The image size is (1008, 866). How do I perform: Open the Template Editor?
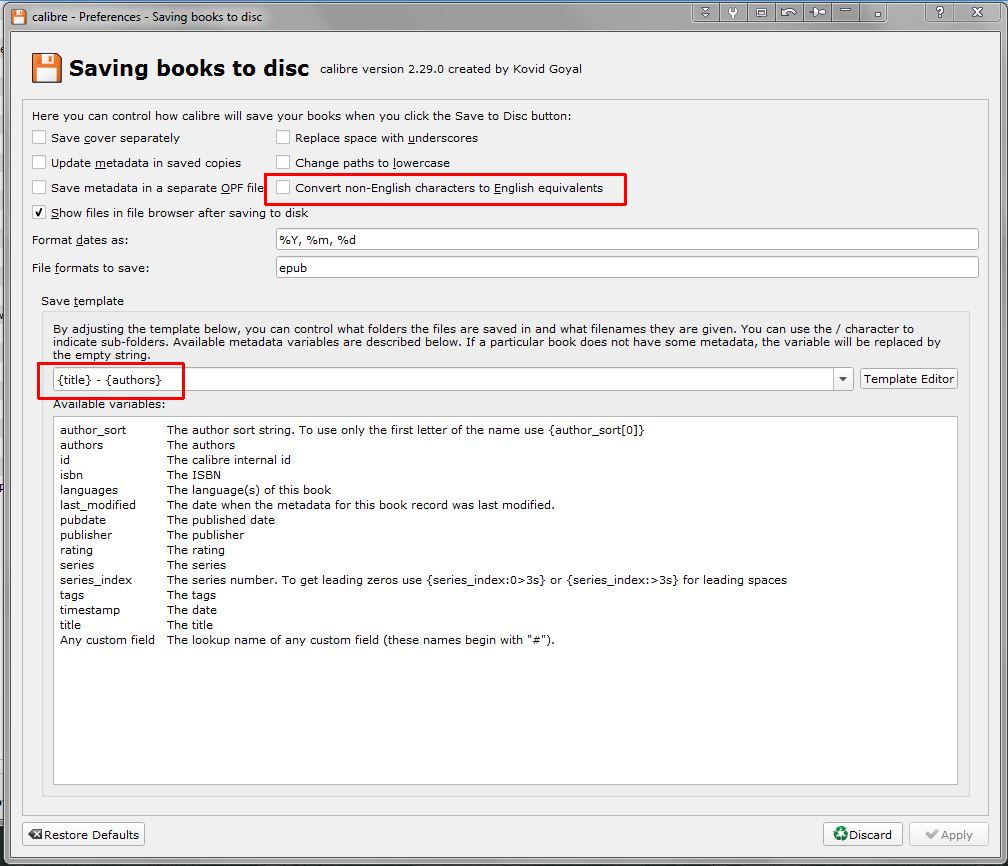(x=908, y=379)
